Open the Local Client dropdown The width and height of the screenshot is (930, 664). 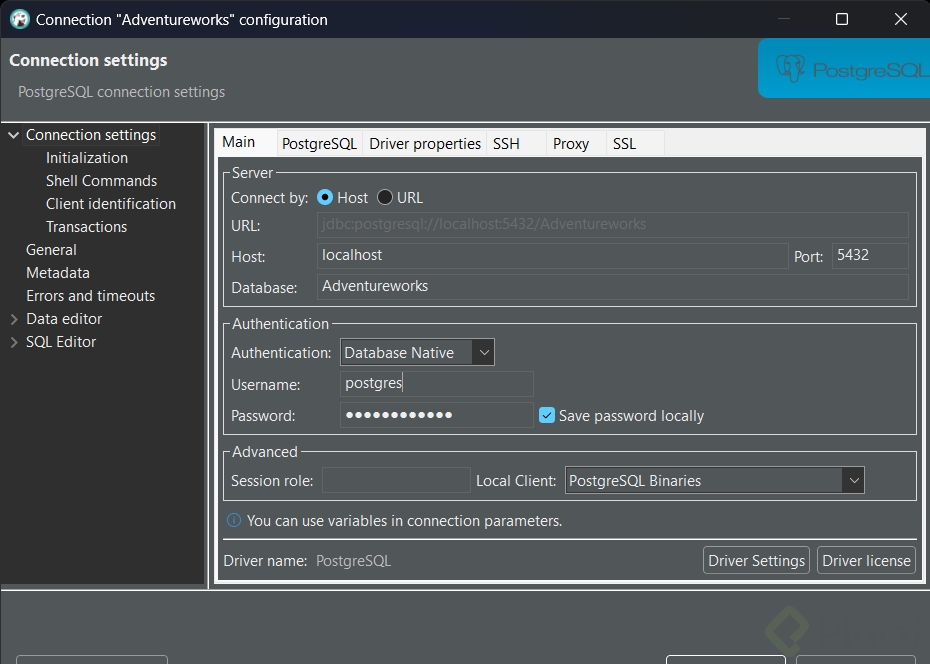click(714, 480)
